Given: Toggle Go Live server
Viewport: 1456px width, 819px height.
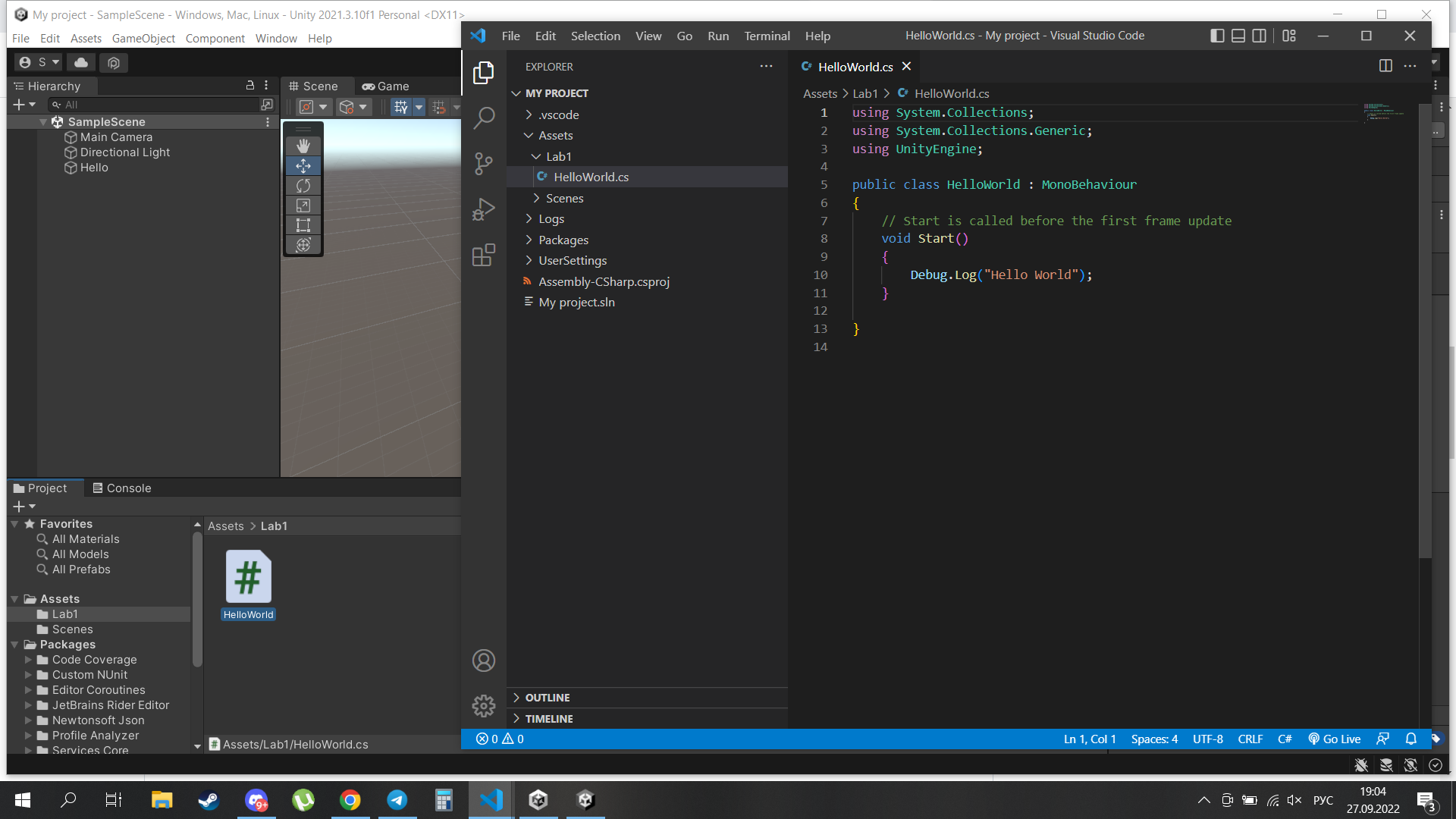Looking at the screenshot, I should tap(1335, 739).
